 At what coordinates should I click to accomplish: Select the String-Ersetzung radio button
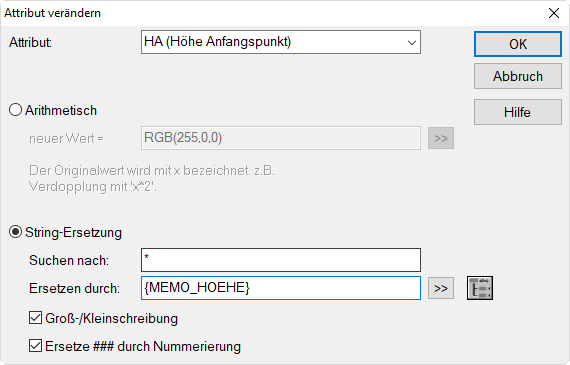(15, 232)
